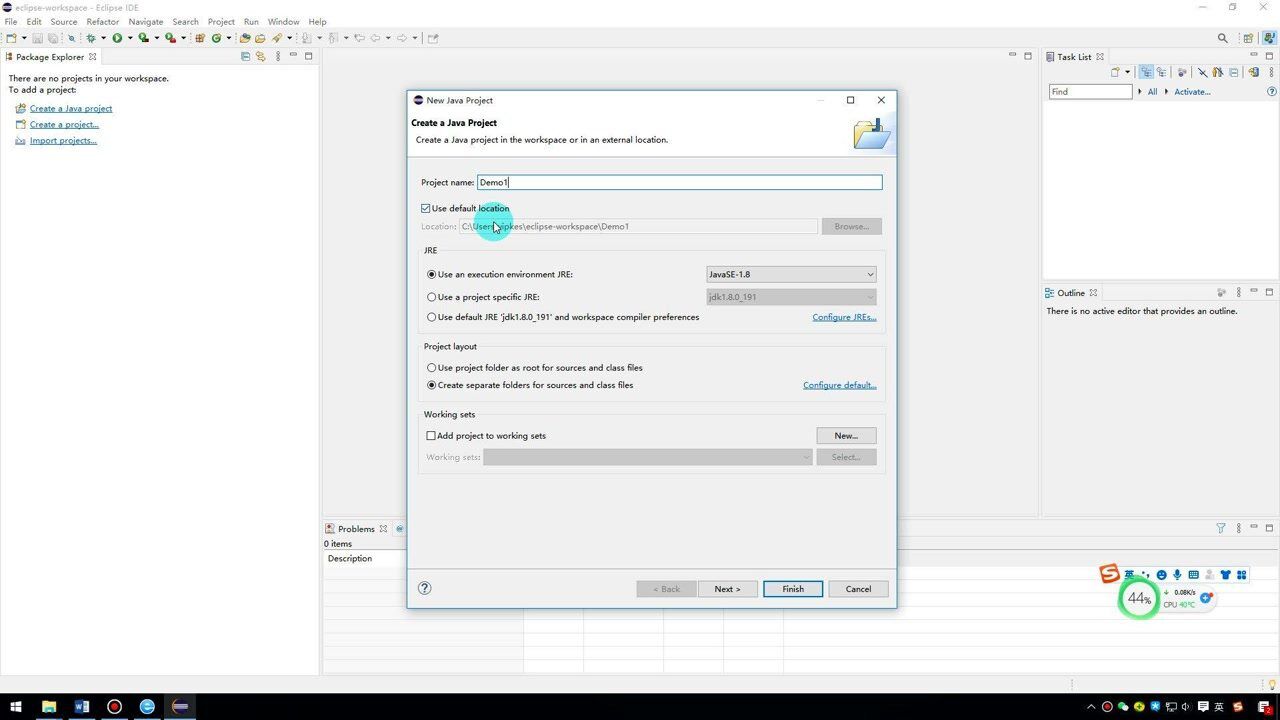Select Use a project specific JRE
The width and height of the screenshot is (1280, 720).
(432, 297)
